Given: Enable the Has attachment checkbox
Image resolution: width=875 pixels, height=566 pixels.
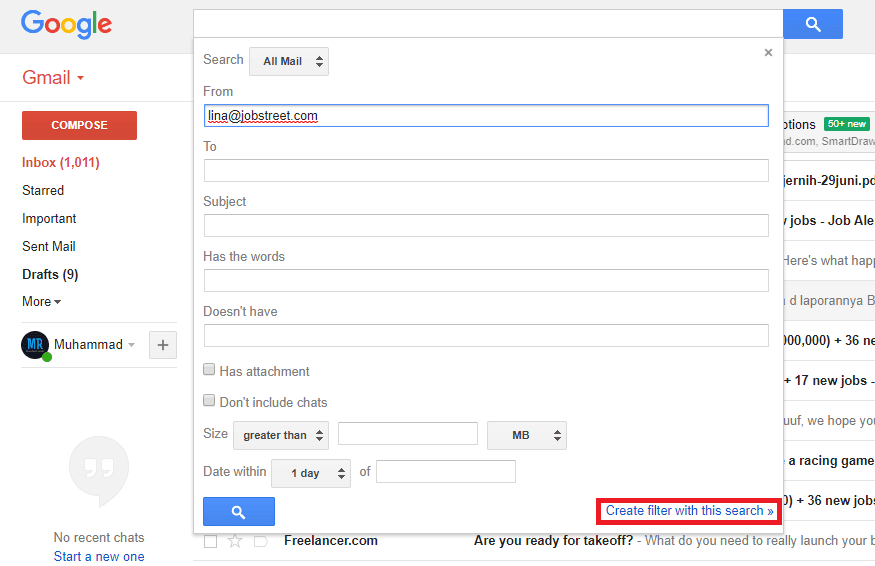Looking at the screenshot, I should (x=210, y=370).
